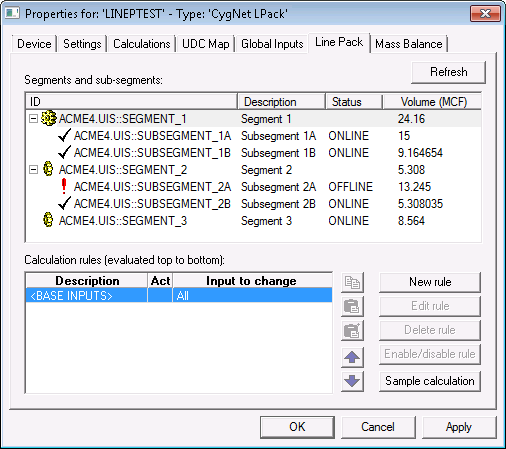Run the Sample calculation
The image size is (506, 449).
click(430, 381)
